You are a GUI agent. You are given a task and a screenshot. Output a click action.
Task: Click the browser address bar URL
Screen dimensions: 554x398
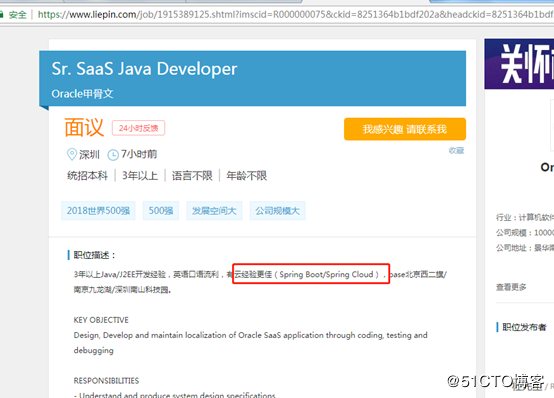click(295, 14)
